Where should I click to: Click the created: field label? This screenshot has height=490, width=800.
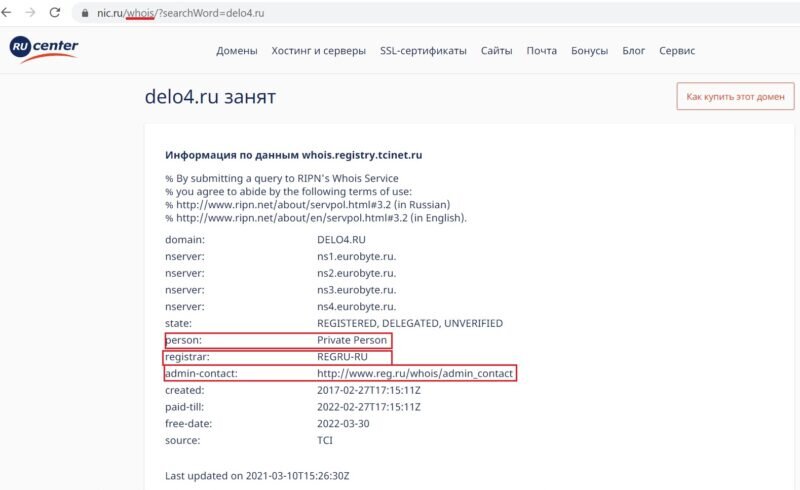184,390
